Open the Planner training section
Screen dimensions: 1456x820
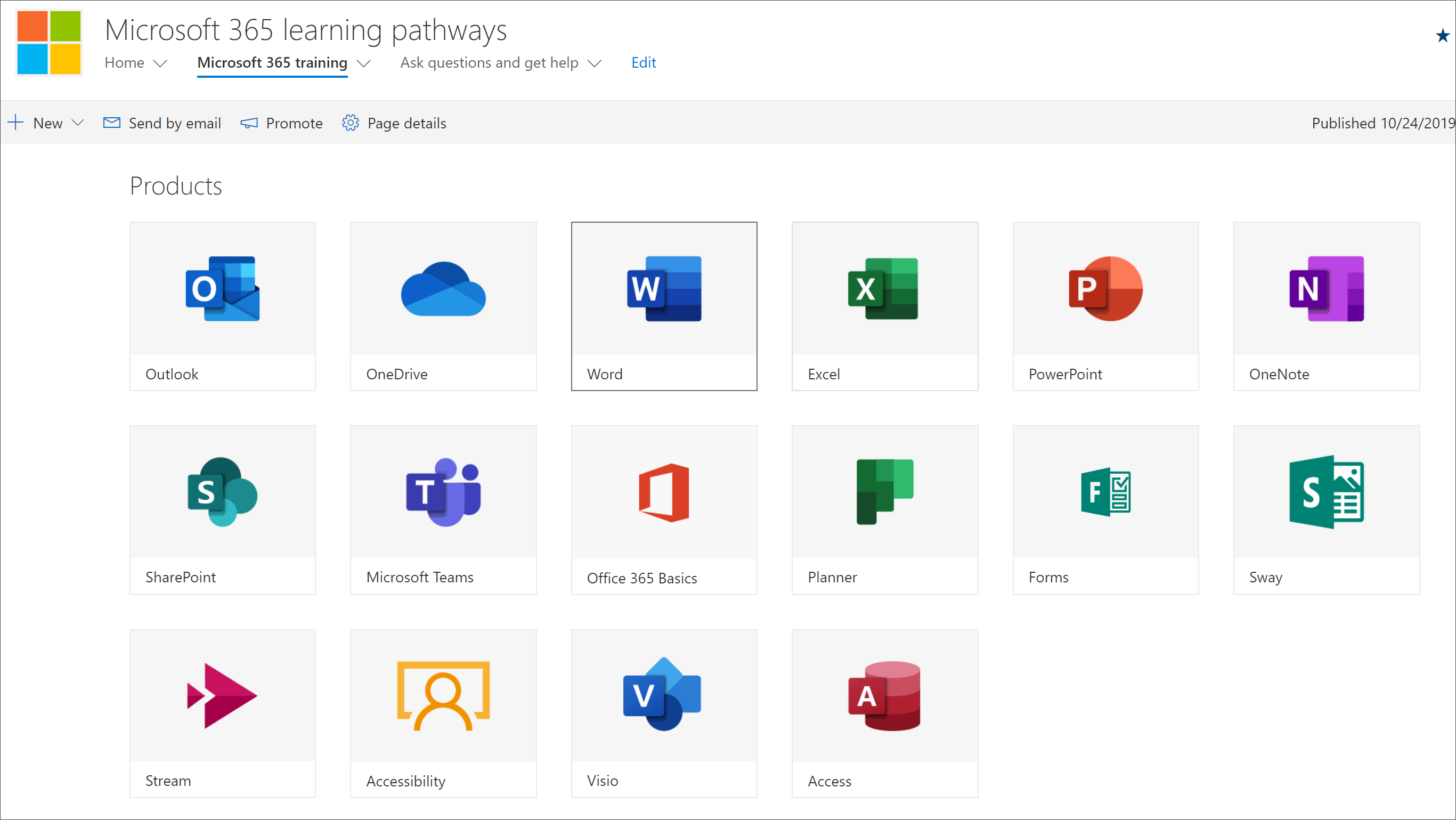pos(884,509)
